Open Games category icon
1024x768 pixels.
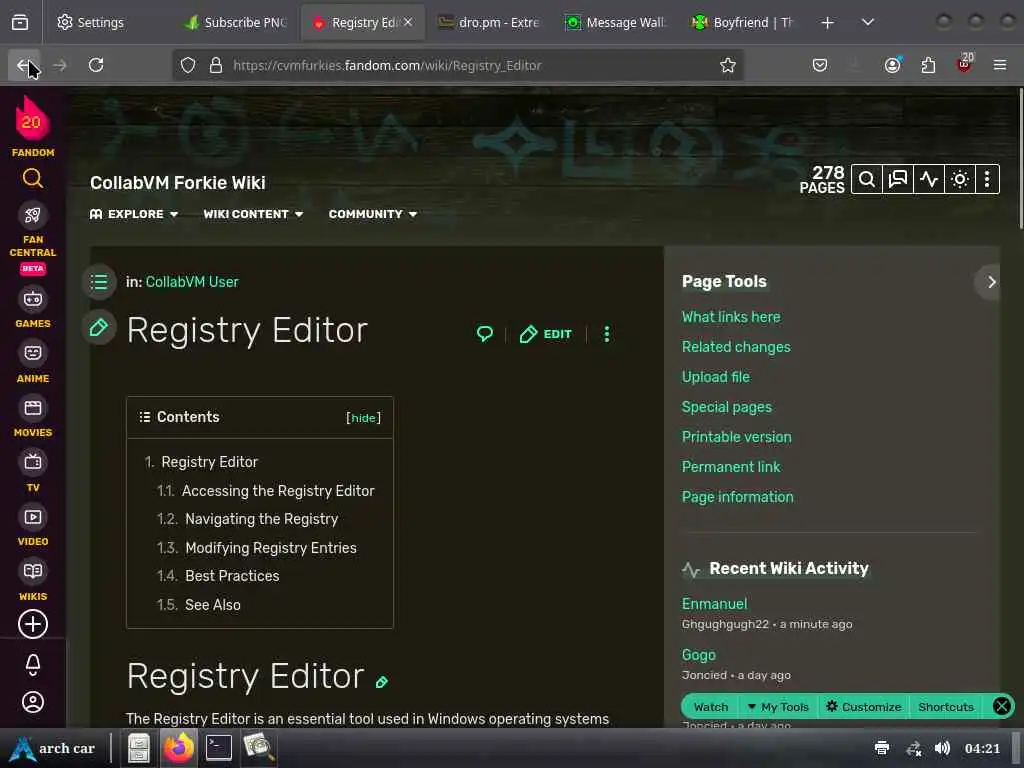[33, 299]
